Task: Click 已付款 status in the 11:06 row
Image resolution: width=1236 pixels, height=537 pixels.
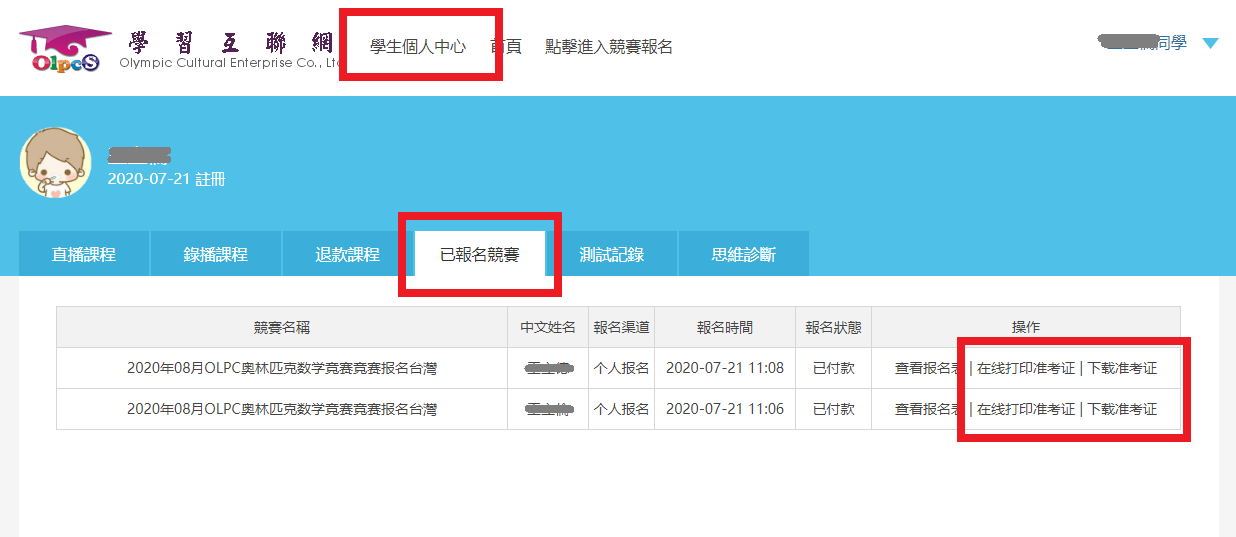Action: 833,409
